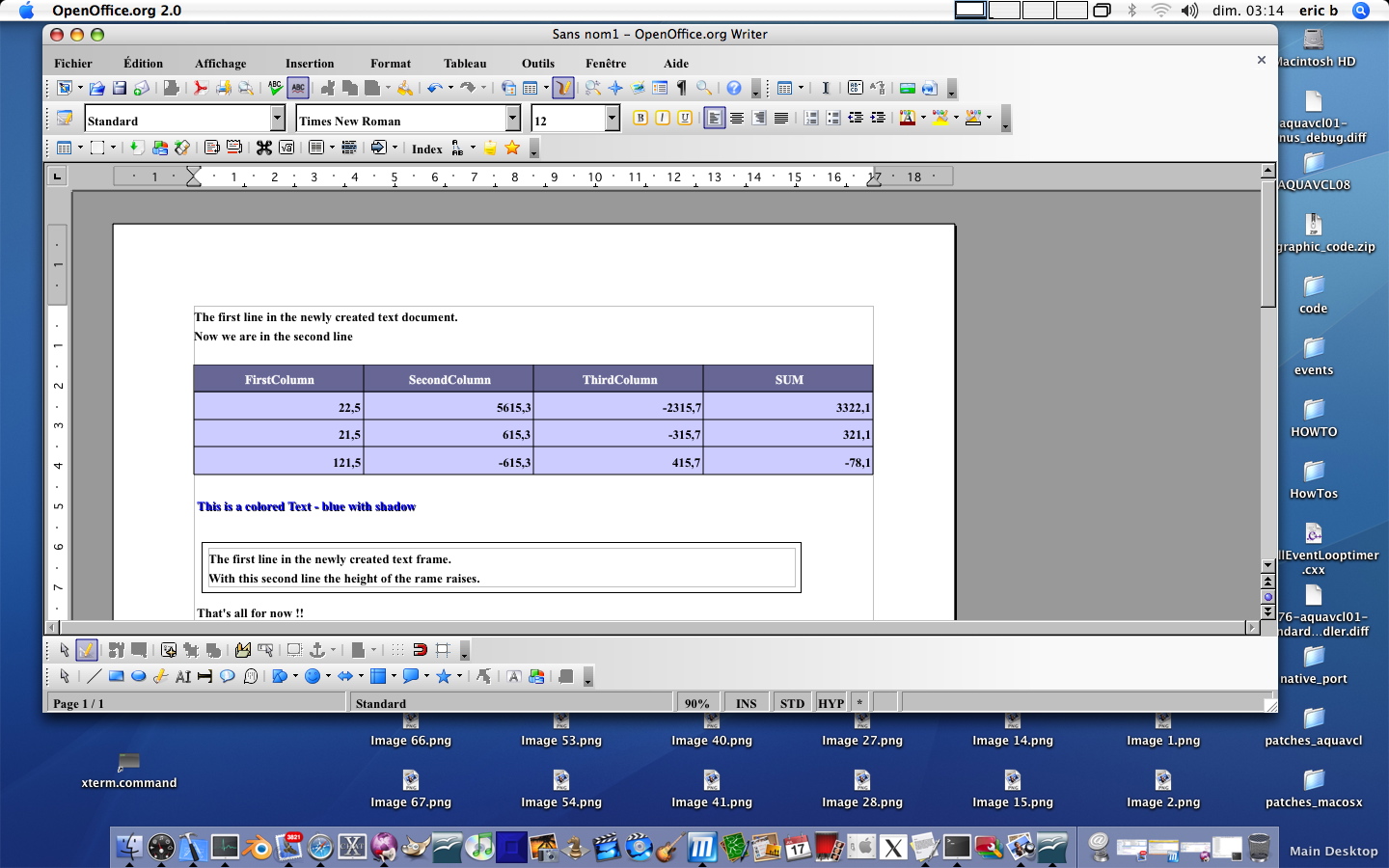
Task: Open the Affichage menu
Action: coord(221,64)
